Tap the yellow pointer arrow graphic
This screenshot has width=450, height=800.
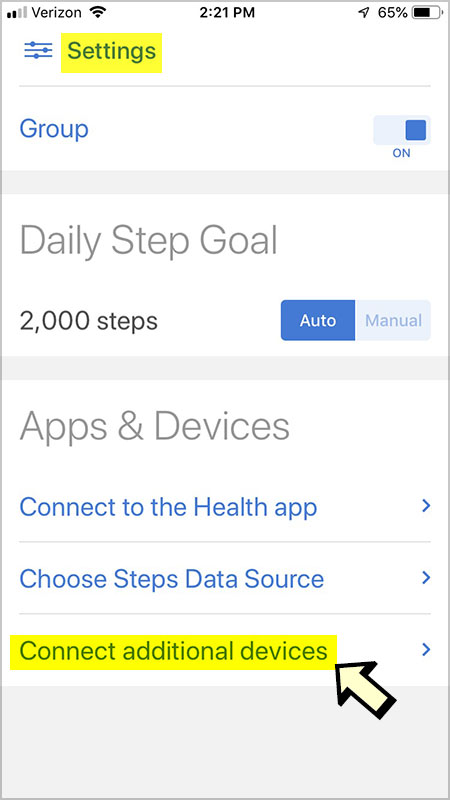365,689
